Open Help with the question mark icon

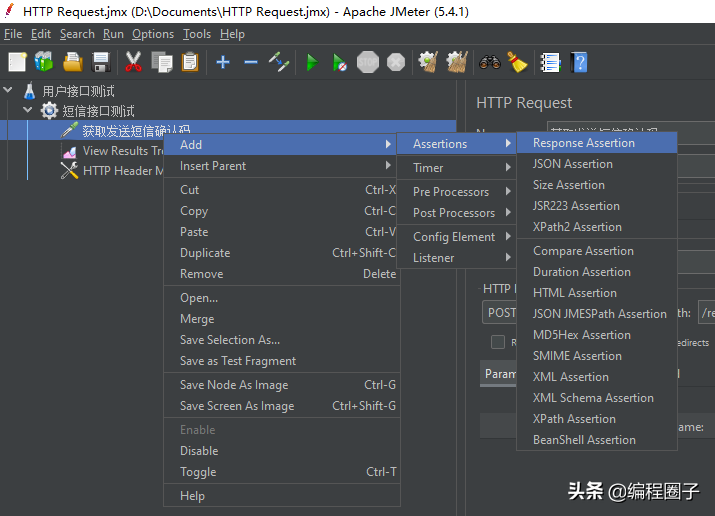pos(579,62)
